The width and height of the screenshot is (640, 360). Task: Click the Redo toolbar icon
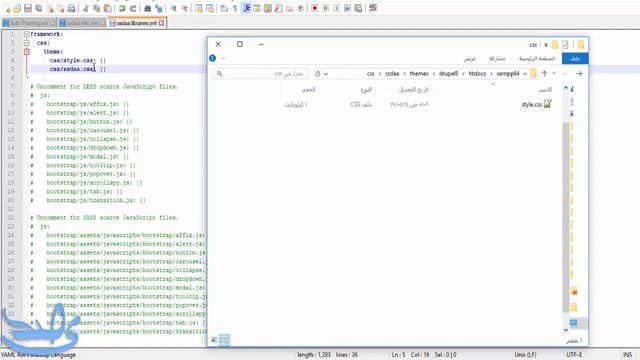pyautogui.click(x=133, y=9)
